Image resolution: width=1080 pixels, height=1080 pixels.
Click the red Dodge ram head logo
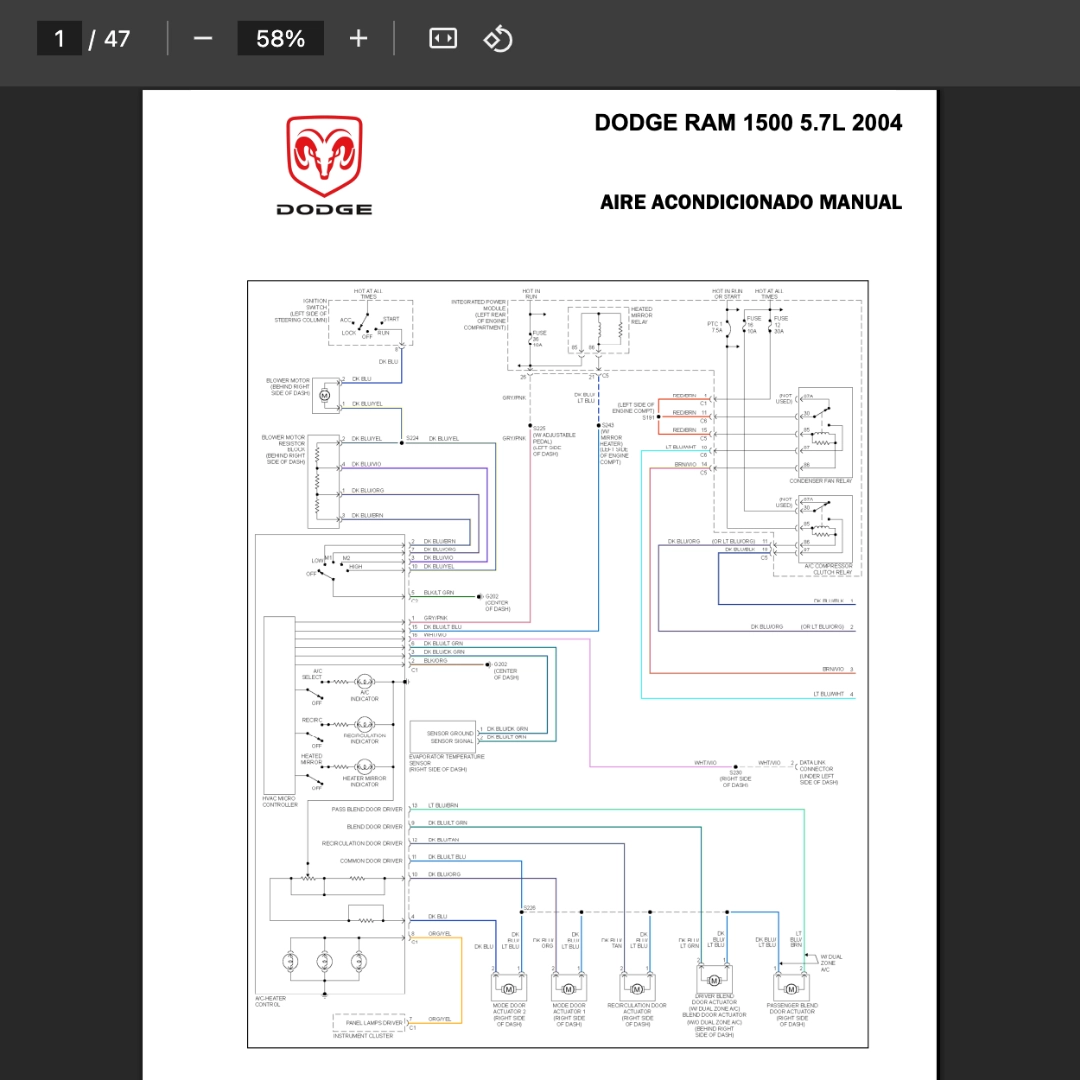tap(324, 156)
